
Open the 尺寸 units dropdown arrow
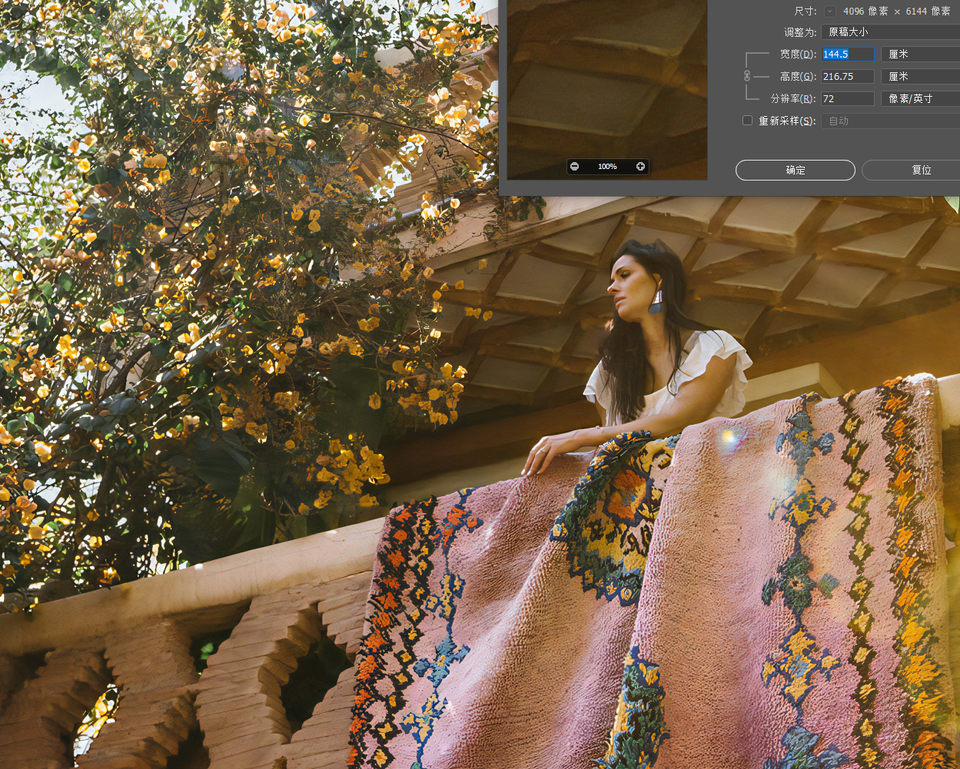[x=830, y=11]
